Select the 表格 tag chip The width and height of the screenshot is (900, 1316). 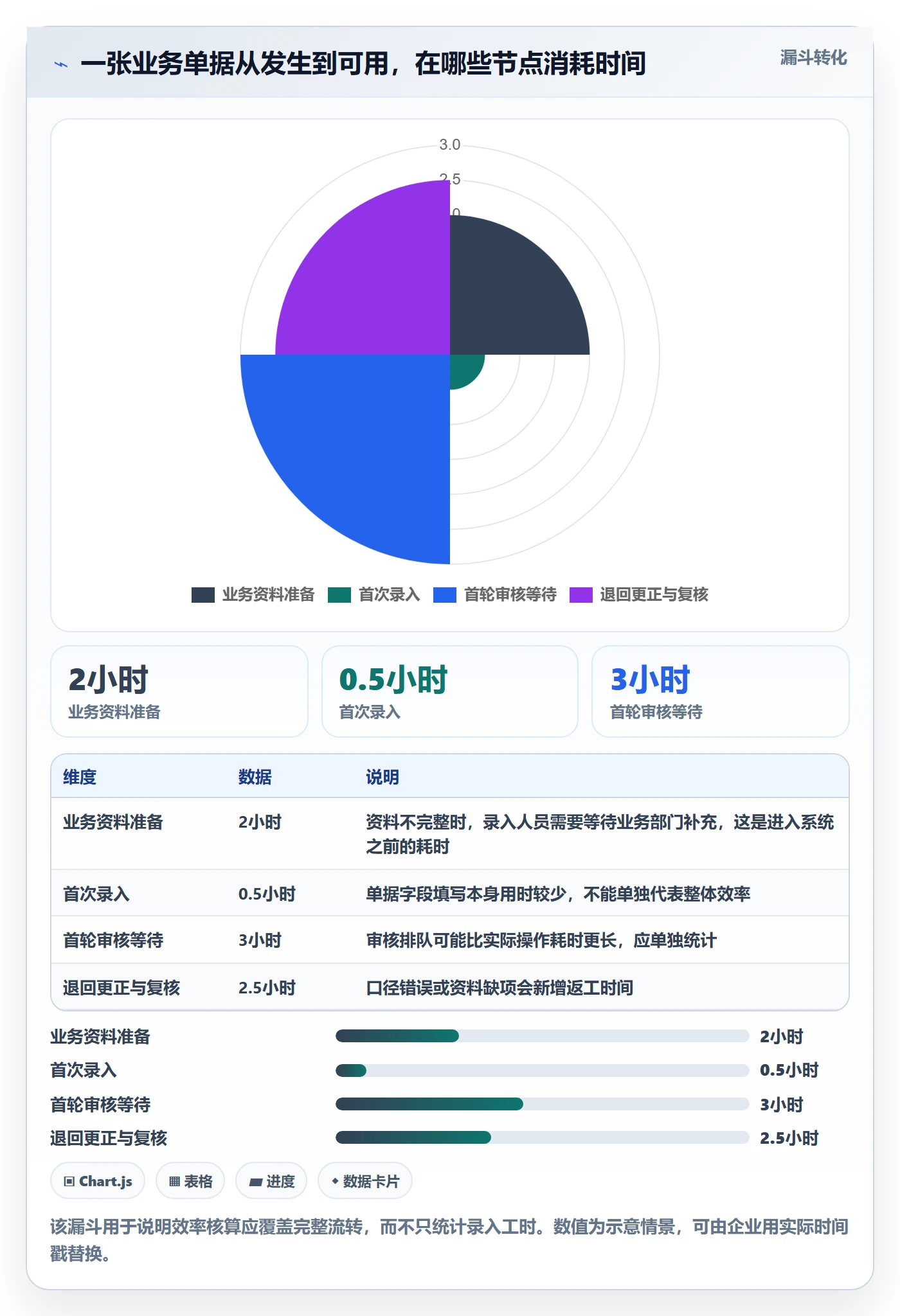pyautogui.click(x=190, y=1181)
